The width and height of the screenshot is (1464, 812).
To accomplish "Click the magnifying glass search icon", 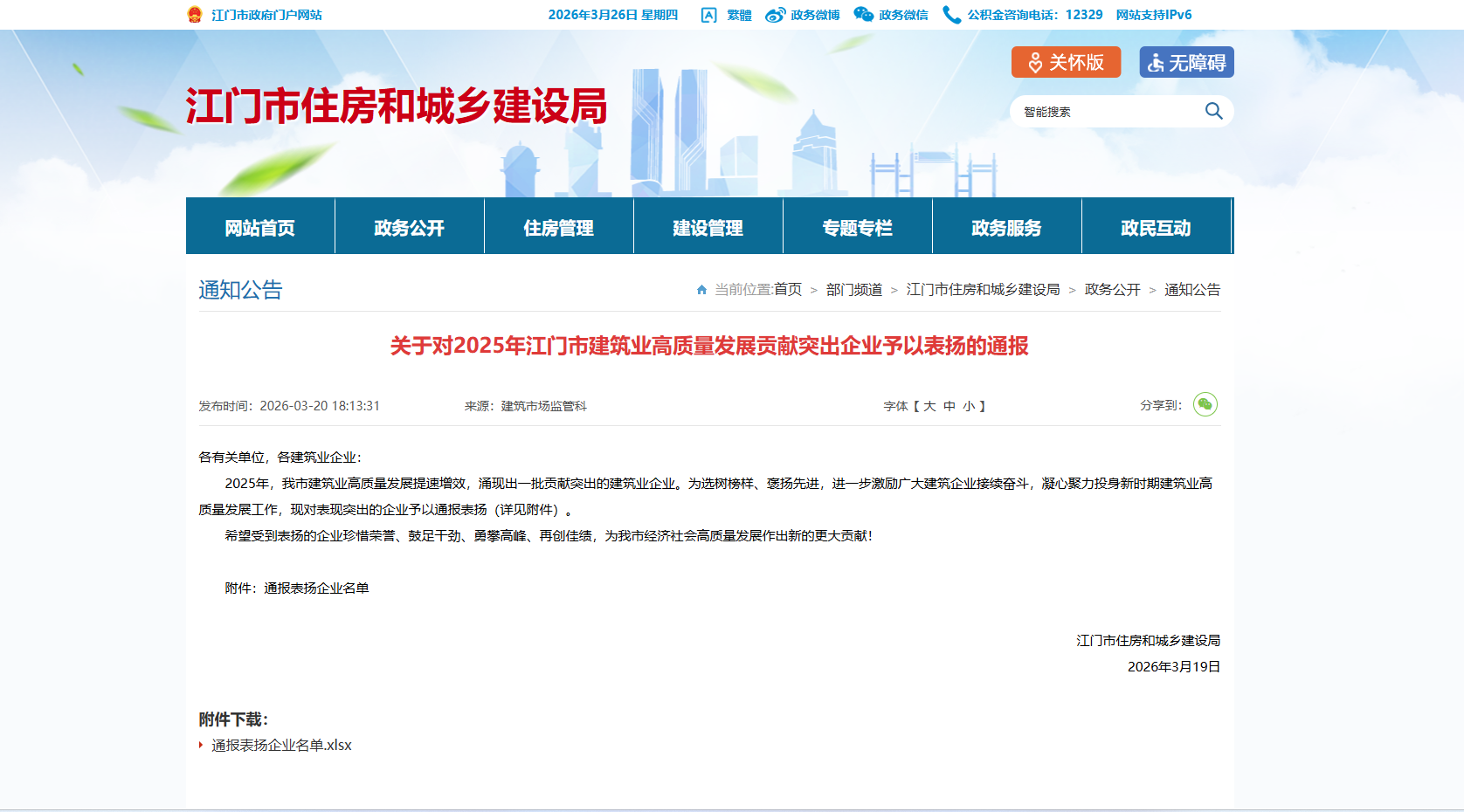I will pyautogui.click(x=1213, y=111).
